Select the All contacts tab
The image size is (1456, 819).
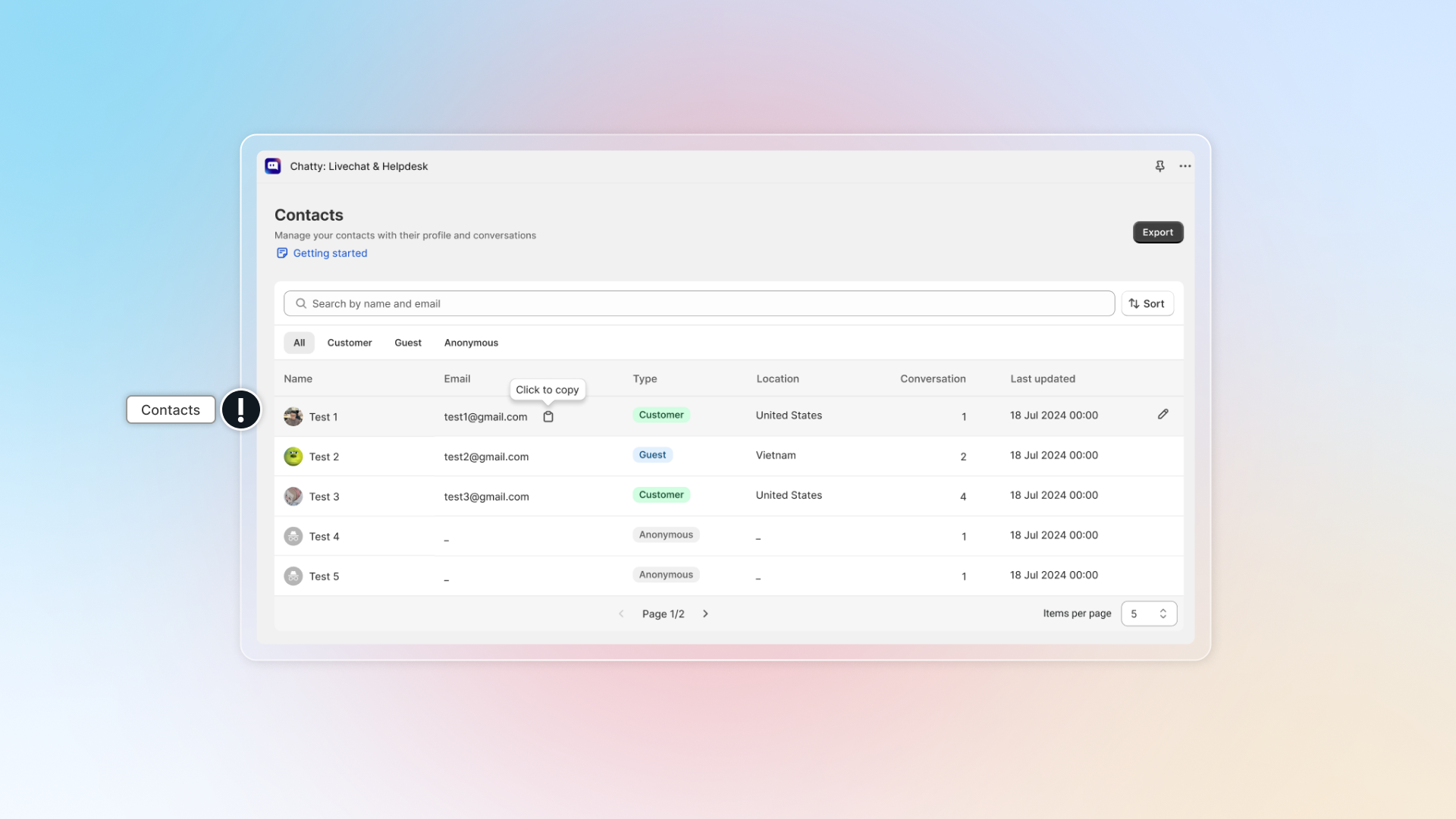(300, 343)
